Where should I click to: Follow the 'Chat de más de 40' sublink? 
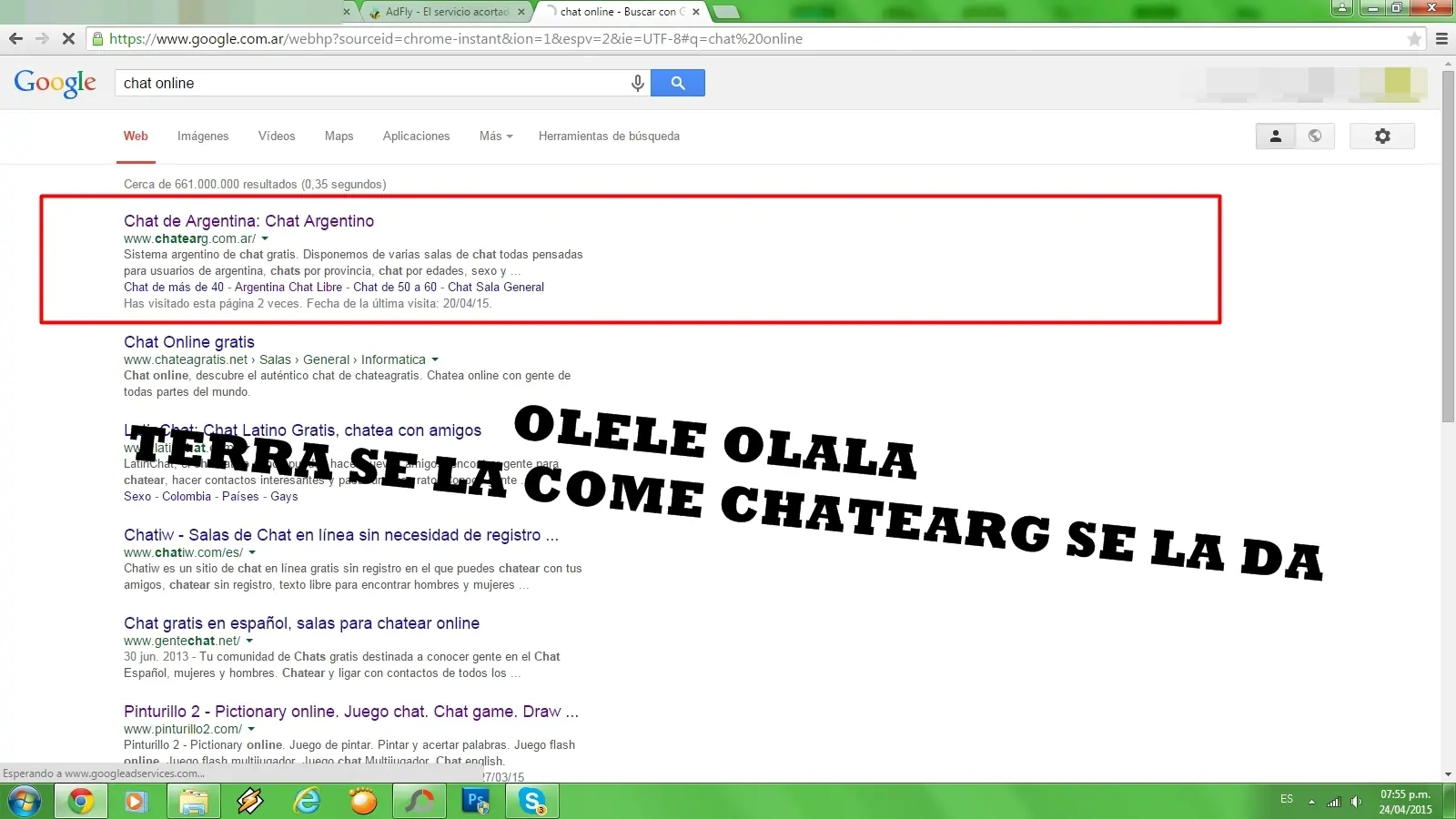pos(174,288)
